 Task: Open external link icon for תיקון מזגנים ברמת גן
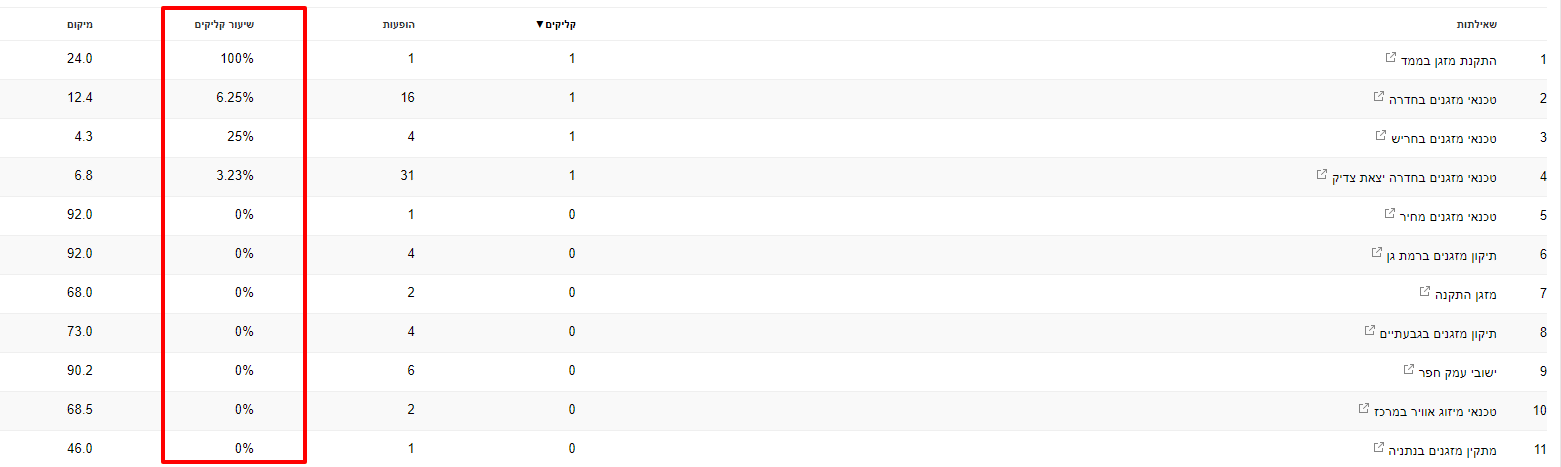click(x=1377, y=253)
